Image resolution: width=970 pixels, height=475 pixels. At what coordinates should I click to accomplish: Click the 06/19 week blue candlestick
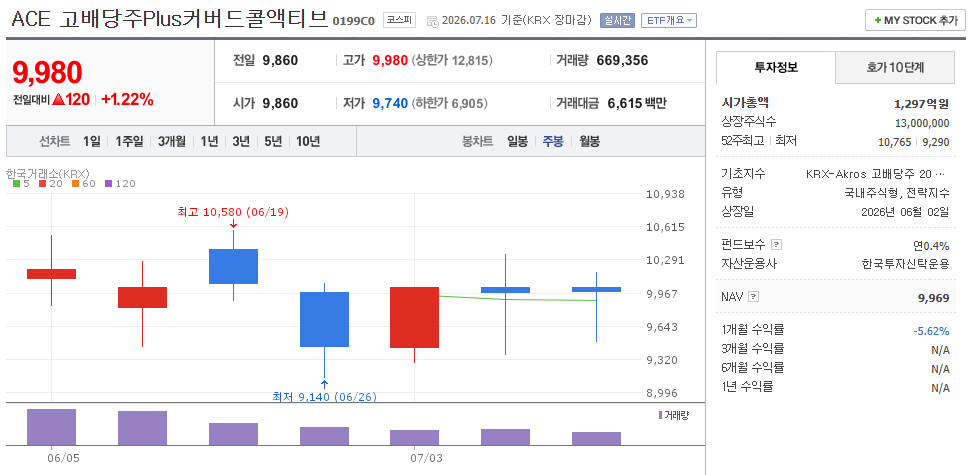[233, 266]
